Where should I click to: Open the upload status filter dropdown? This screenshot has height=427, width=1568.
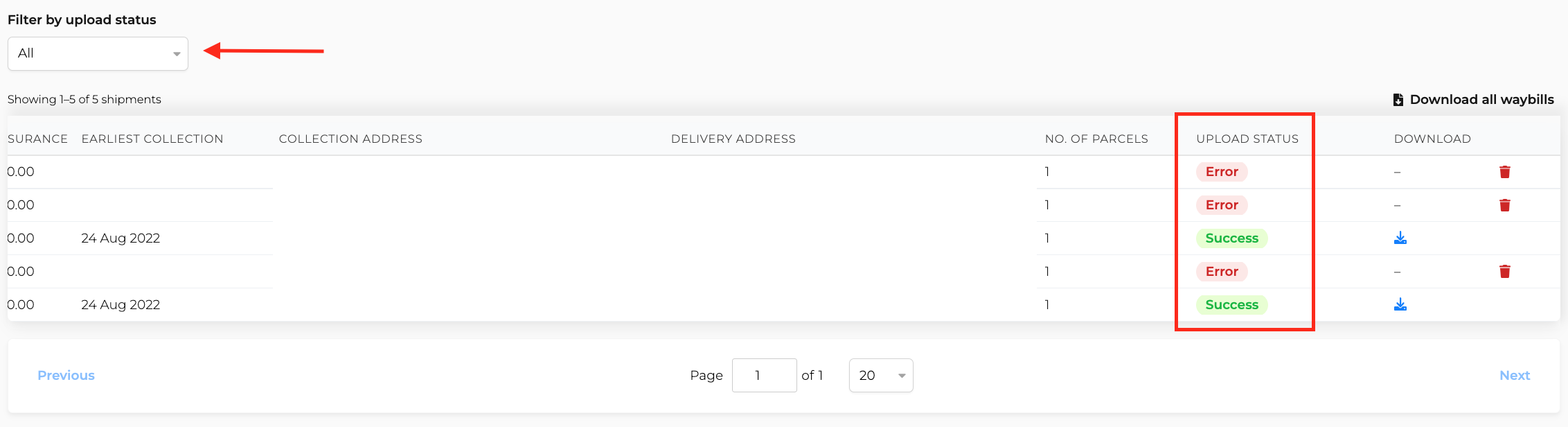(98, 53)
